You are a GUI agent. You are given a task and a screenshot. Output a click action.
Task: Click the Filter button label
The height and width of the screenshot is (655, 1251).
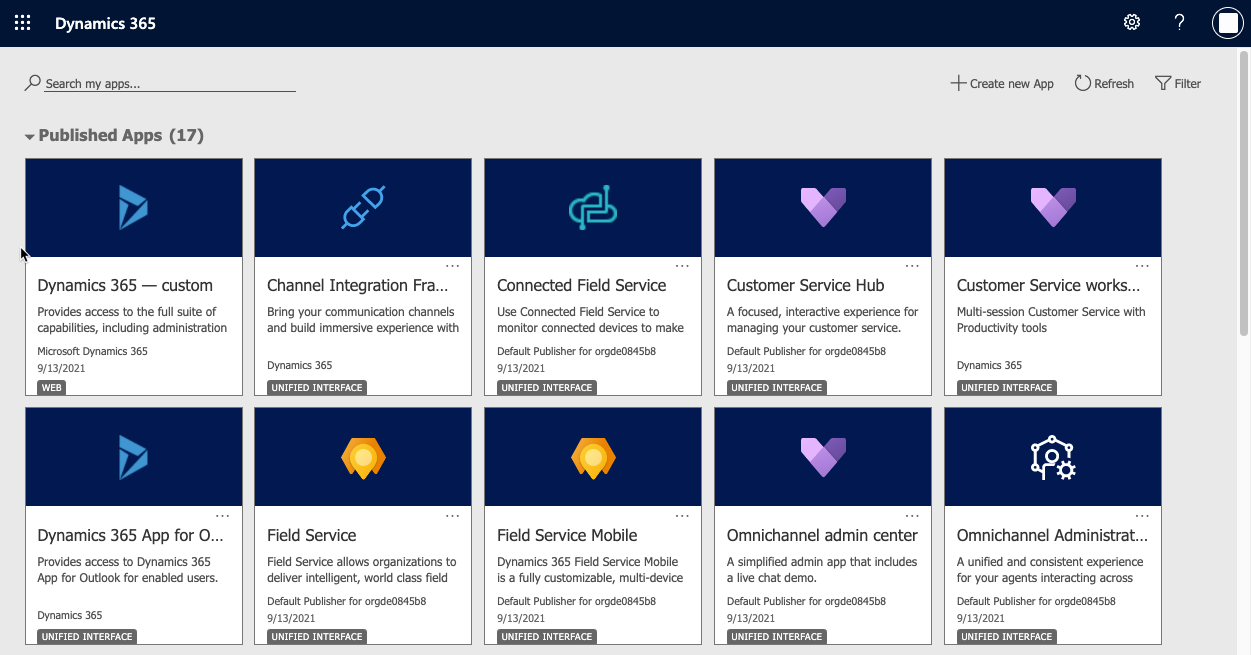coord(1188,84)
